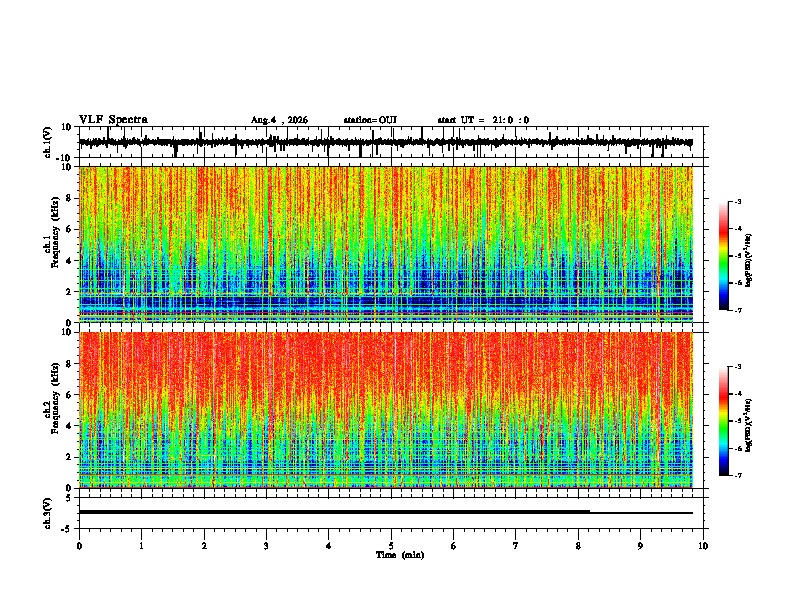792x612 pixels.
Task: Click the ch.3 thick black signal line
Action: (x=334, y=512)
